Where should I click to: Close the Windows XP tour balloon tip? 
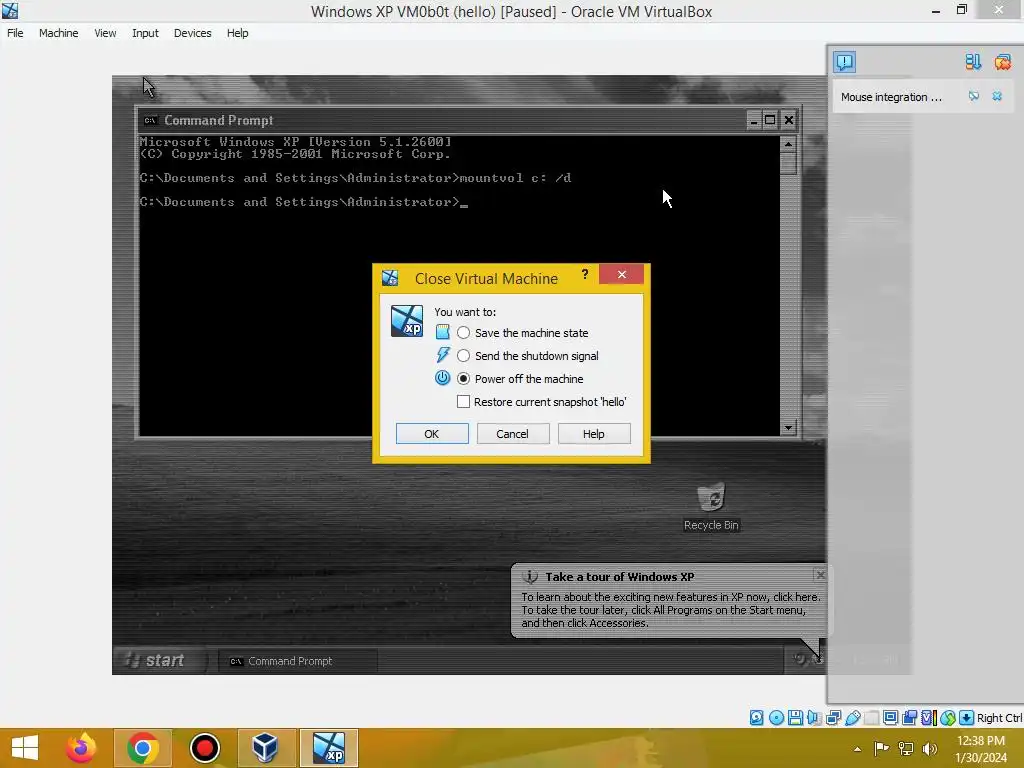[x=820, y=575]
